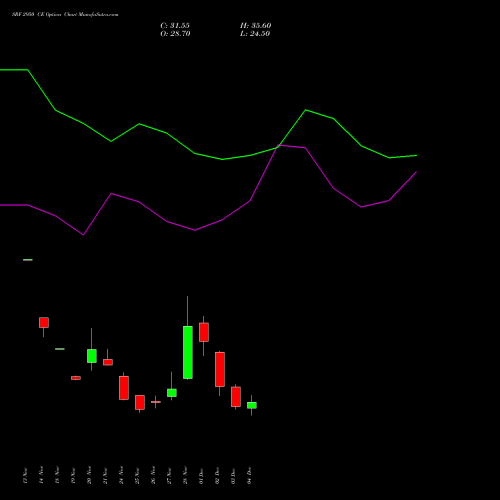
Task: Click the 04 Dec date label
Action: click(249, 476)
